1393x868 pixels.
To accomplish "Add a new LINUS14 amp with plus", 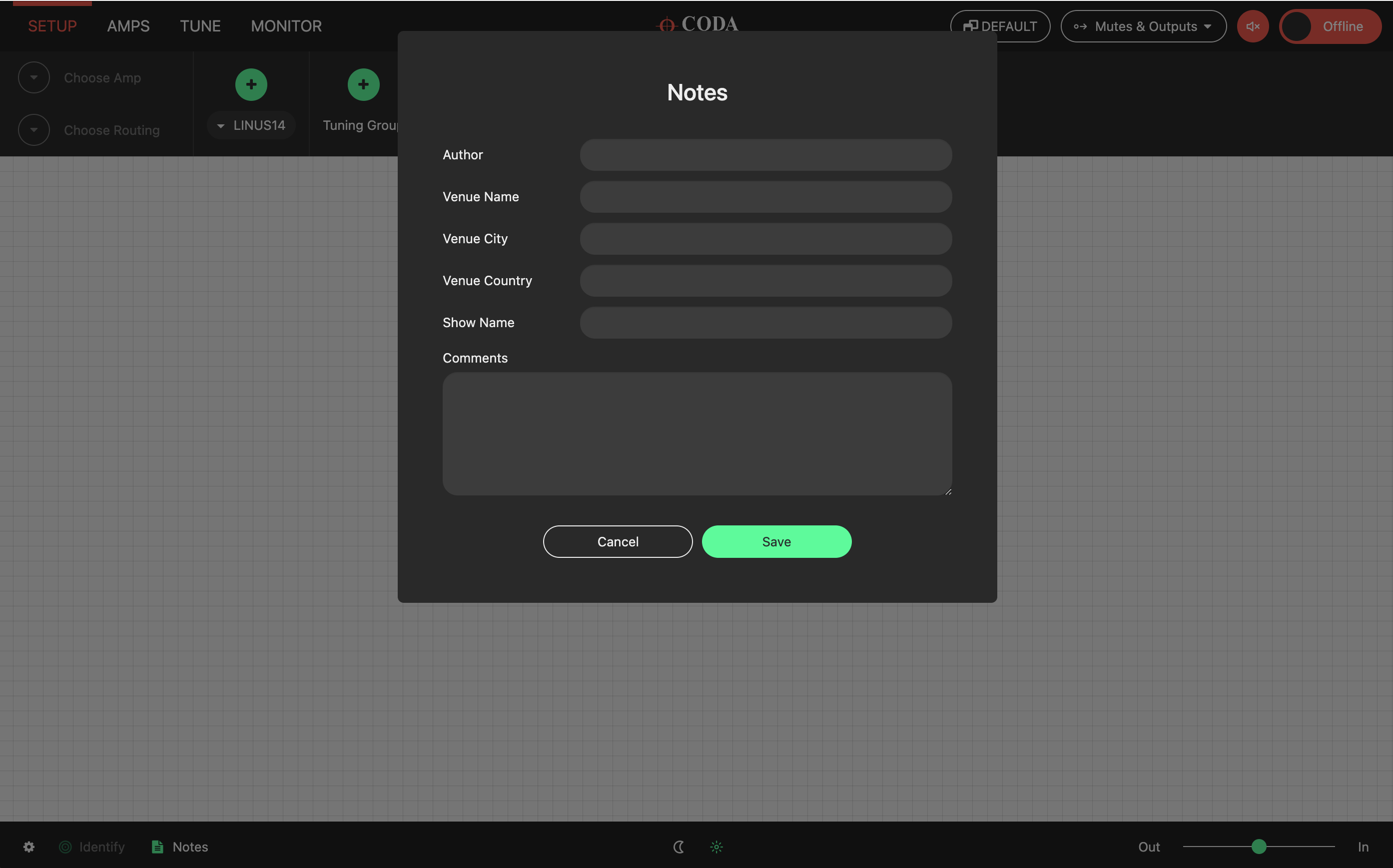I will (251, 84).
